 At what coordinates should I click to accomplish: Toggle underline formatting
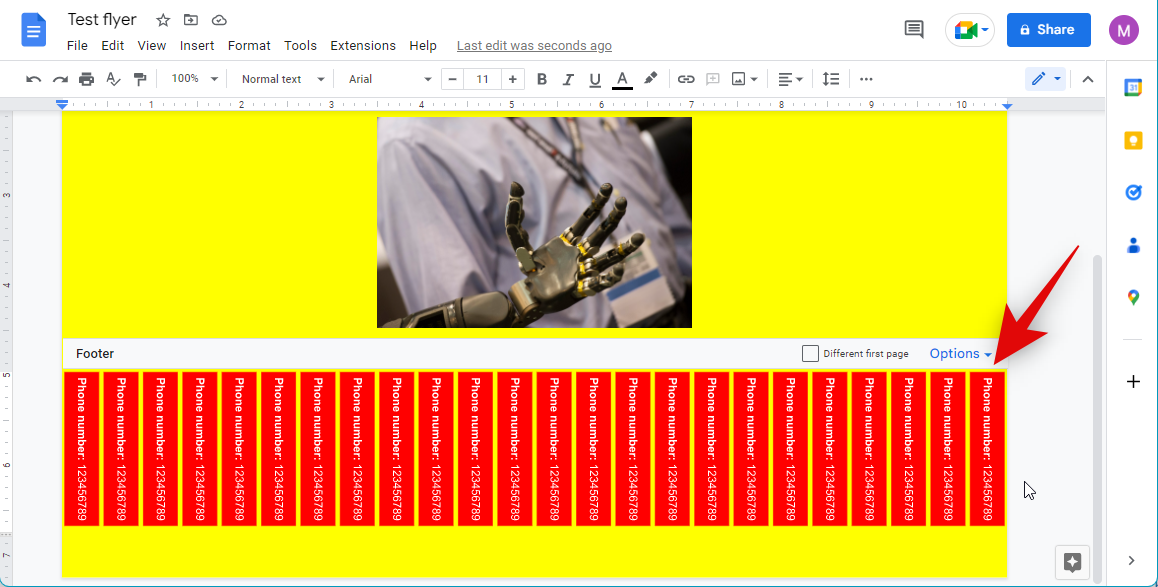pyautogui.click(x=595, y=79)
